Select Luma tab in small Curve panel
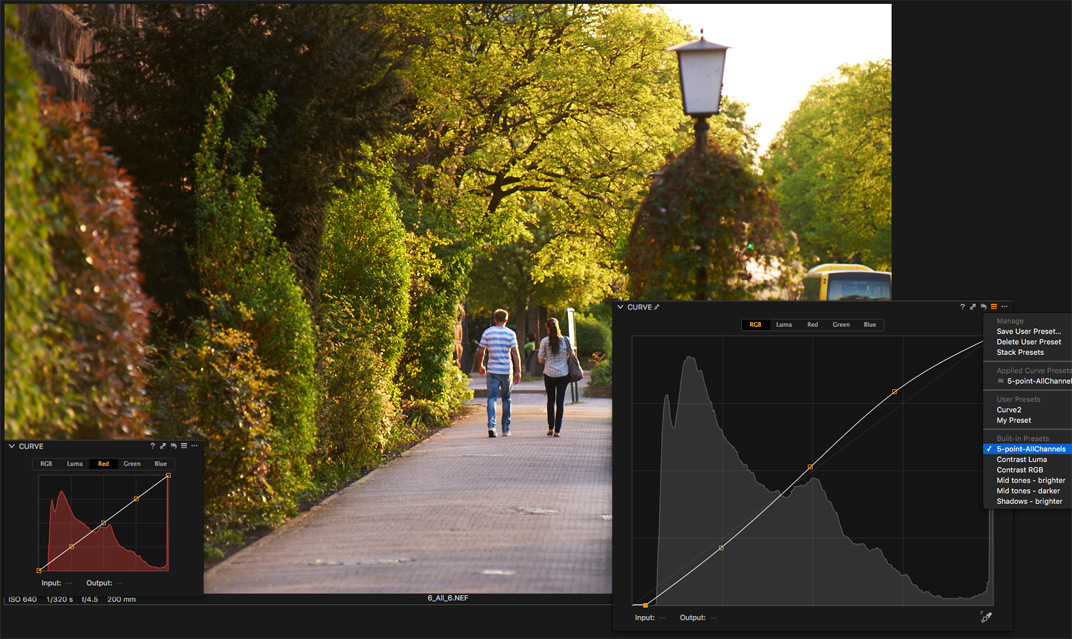1072x639 pixels. [75, 464]
